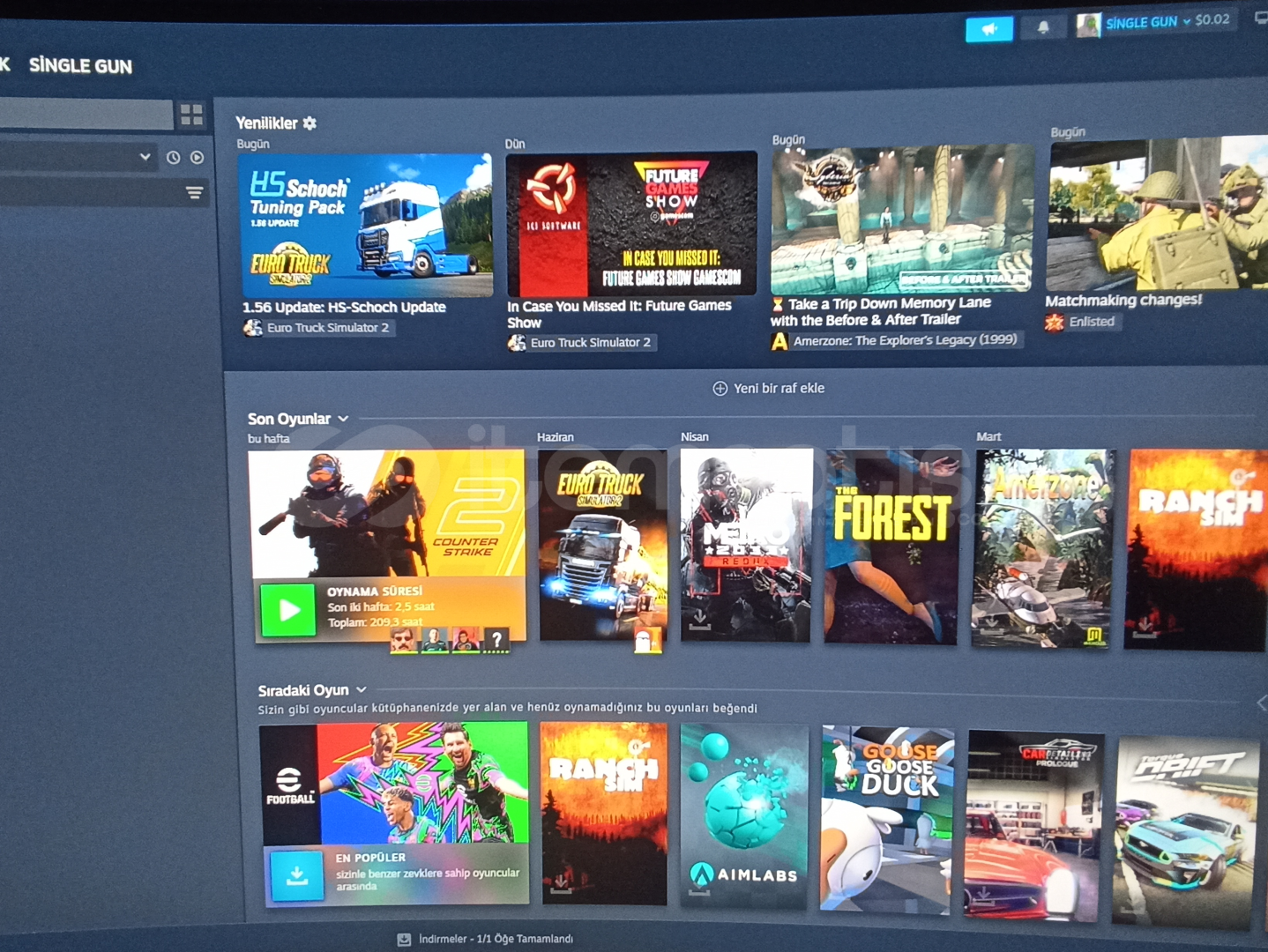Open Ranch Sim cover in Son Oyunlar
The image size is (1268, 952).
pos(1196,550)
